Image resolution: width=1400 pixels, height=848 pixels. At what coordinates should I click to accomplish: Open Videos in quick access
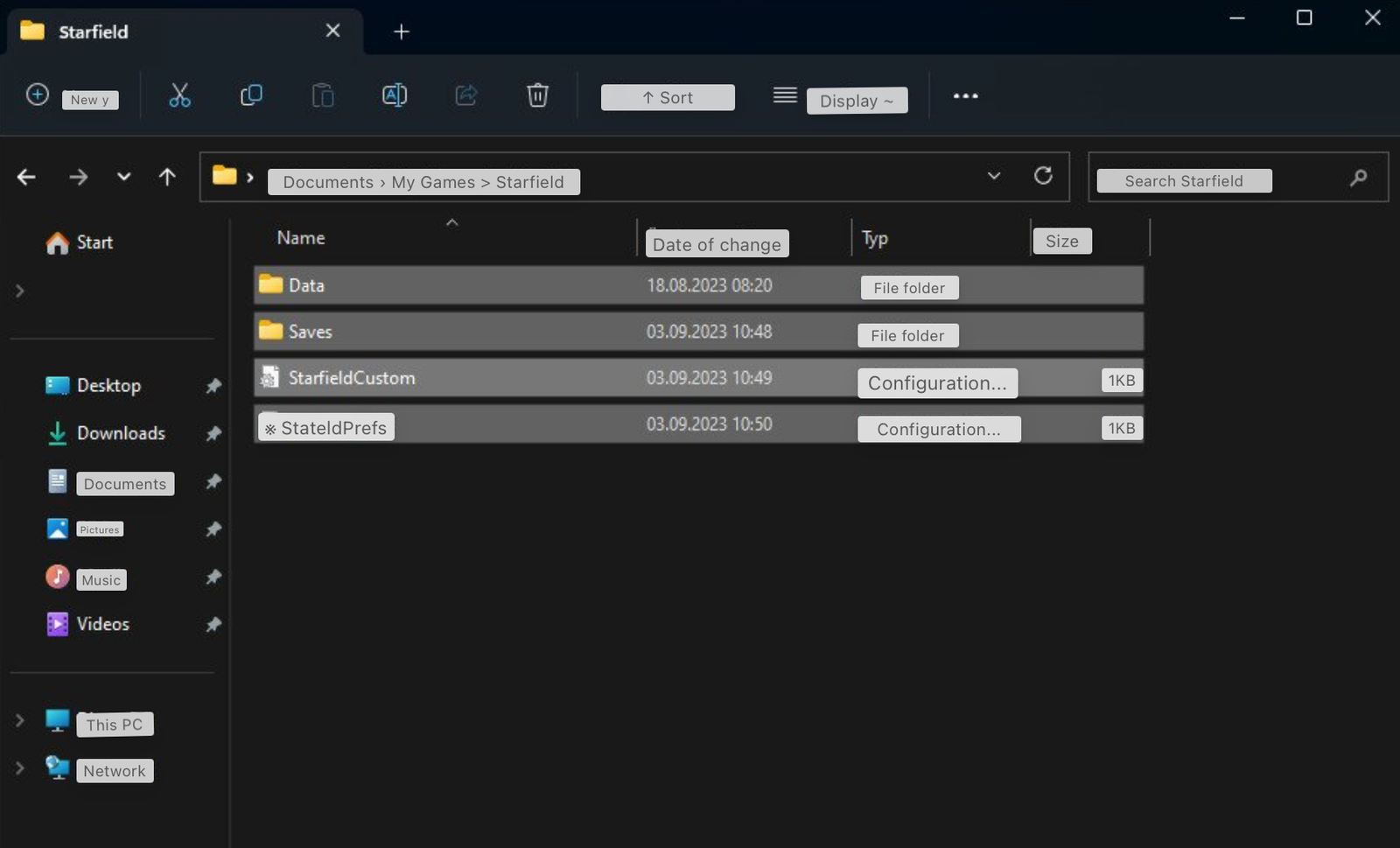(x=87, y=624)
